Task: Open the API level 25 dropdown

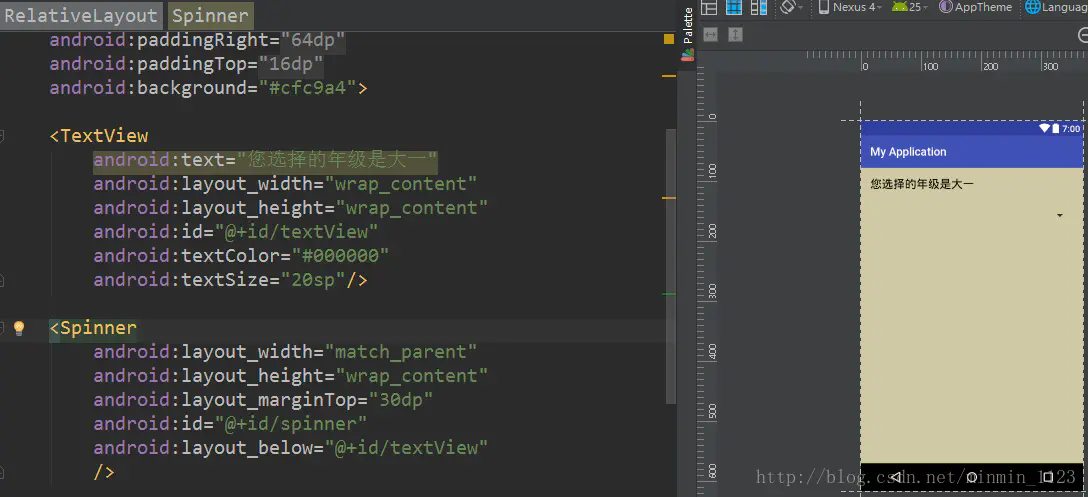Action: [910, 7]
